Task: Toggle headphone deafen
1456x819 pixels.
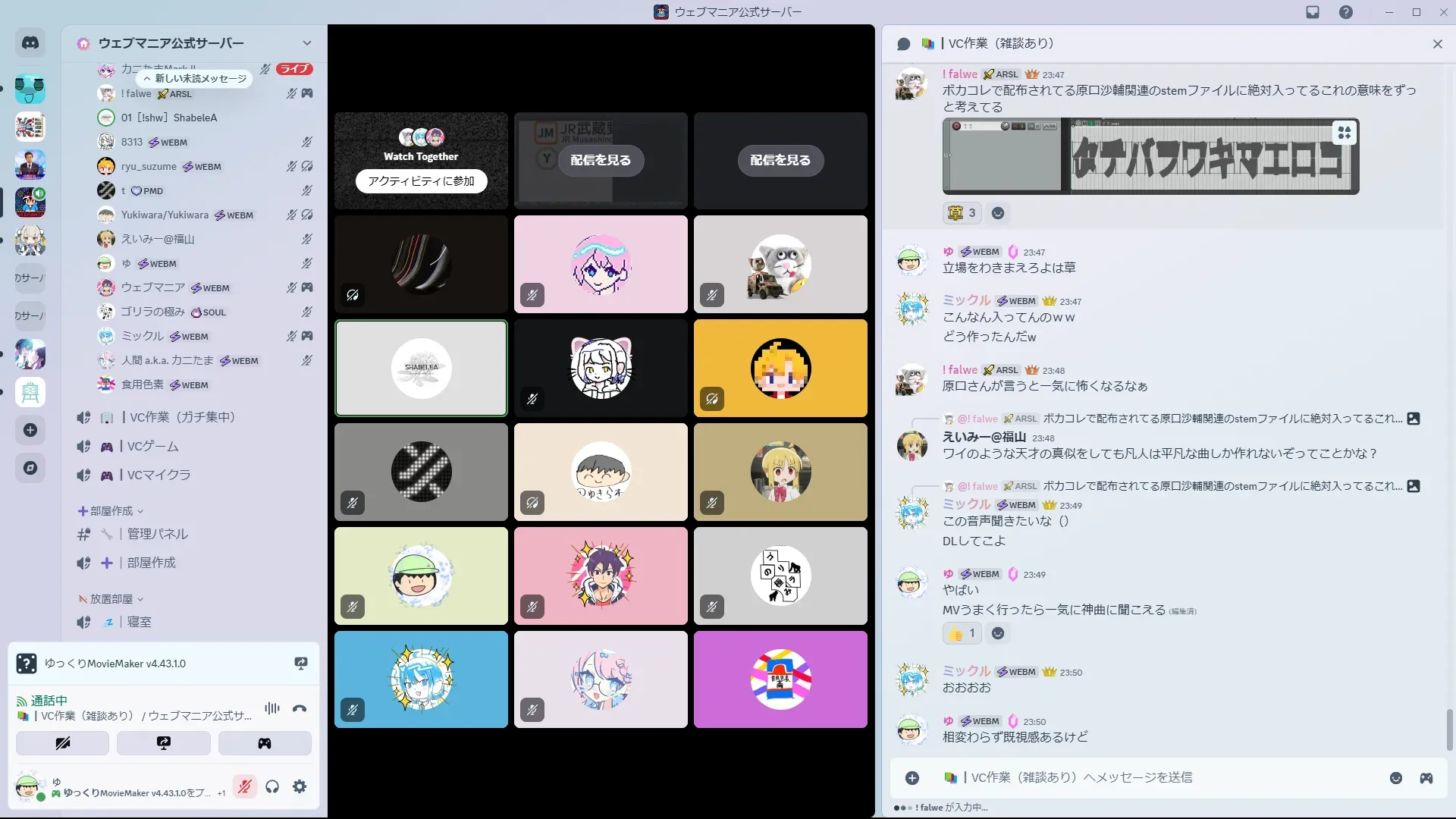Action: (x=272, y=786)
